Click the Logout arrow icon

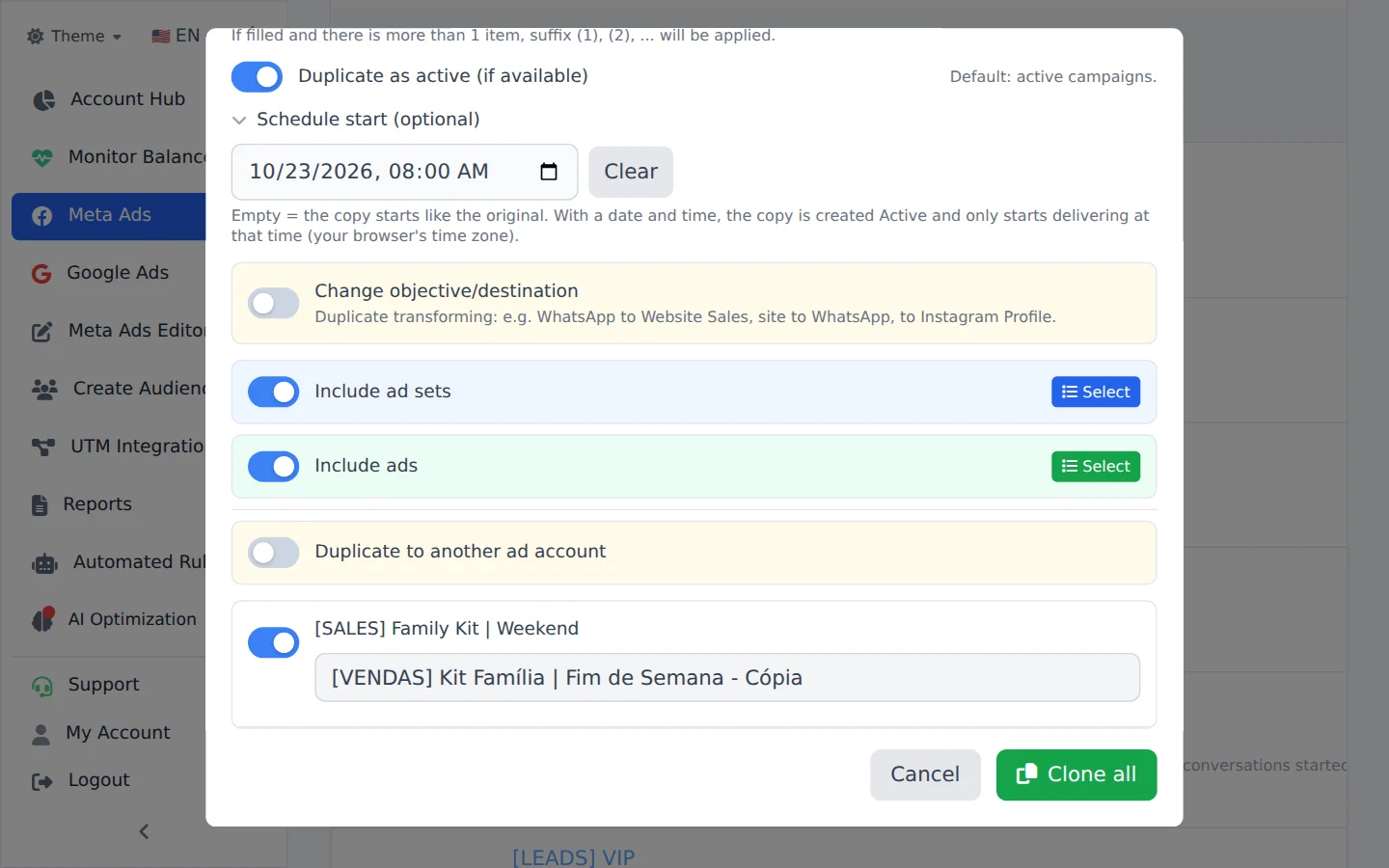click(41, 781)
